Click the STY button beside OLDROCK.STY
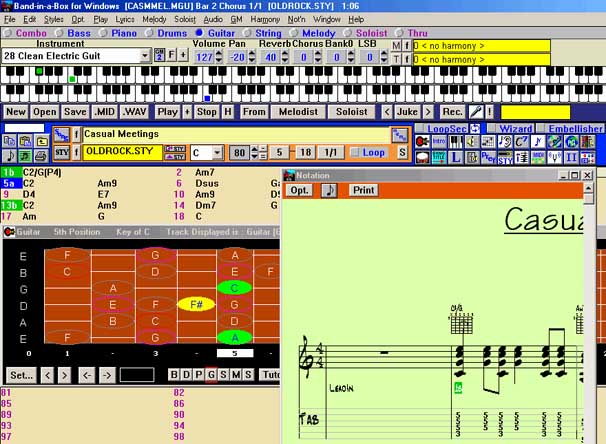The width and height of the screenshot is (606, 444). pyautogui.click(x=61, y=152)
